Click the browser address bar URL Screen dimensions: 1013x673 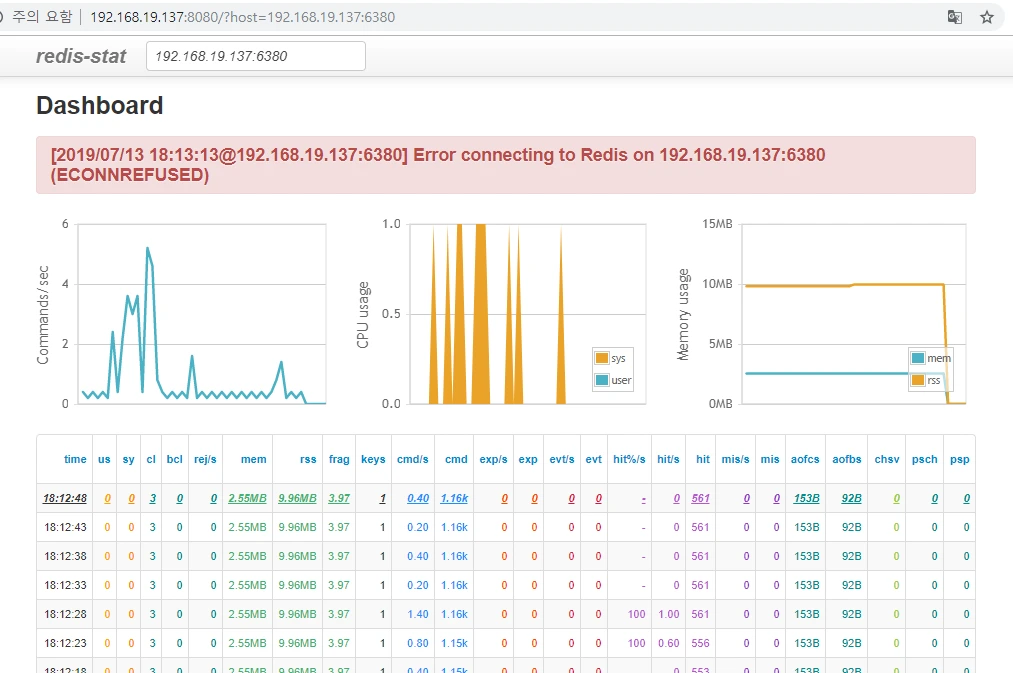click(x=242, y=17)
